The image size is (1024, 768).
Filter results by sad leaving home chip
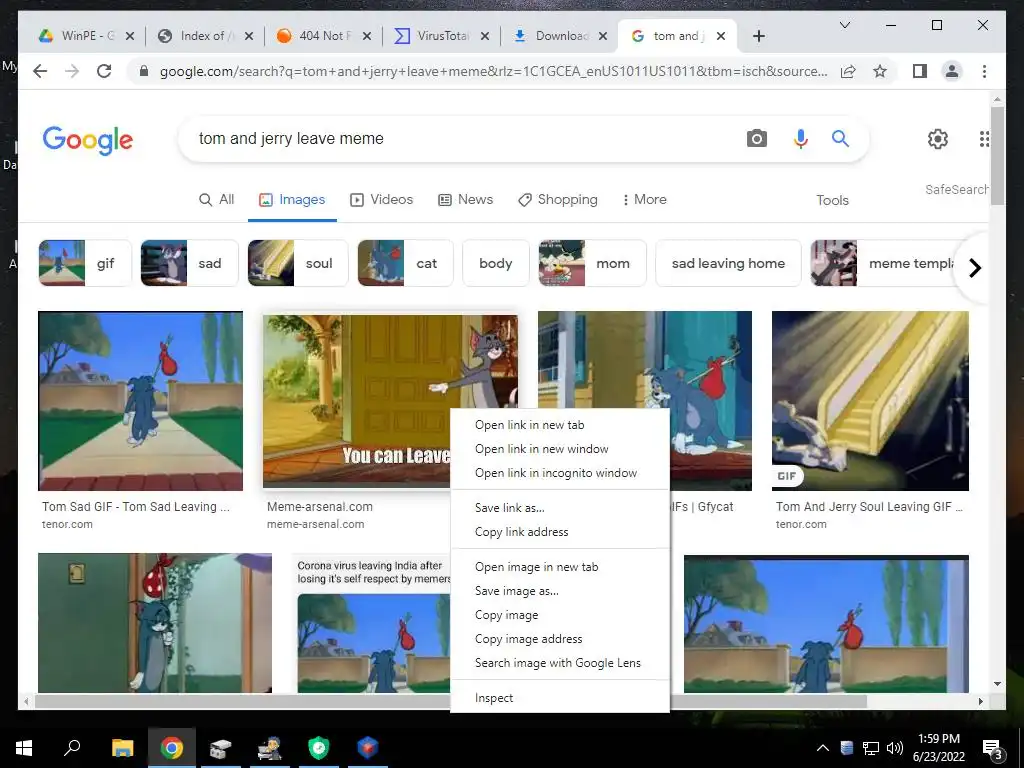pyautogui.click(x=728, y=263)
